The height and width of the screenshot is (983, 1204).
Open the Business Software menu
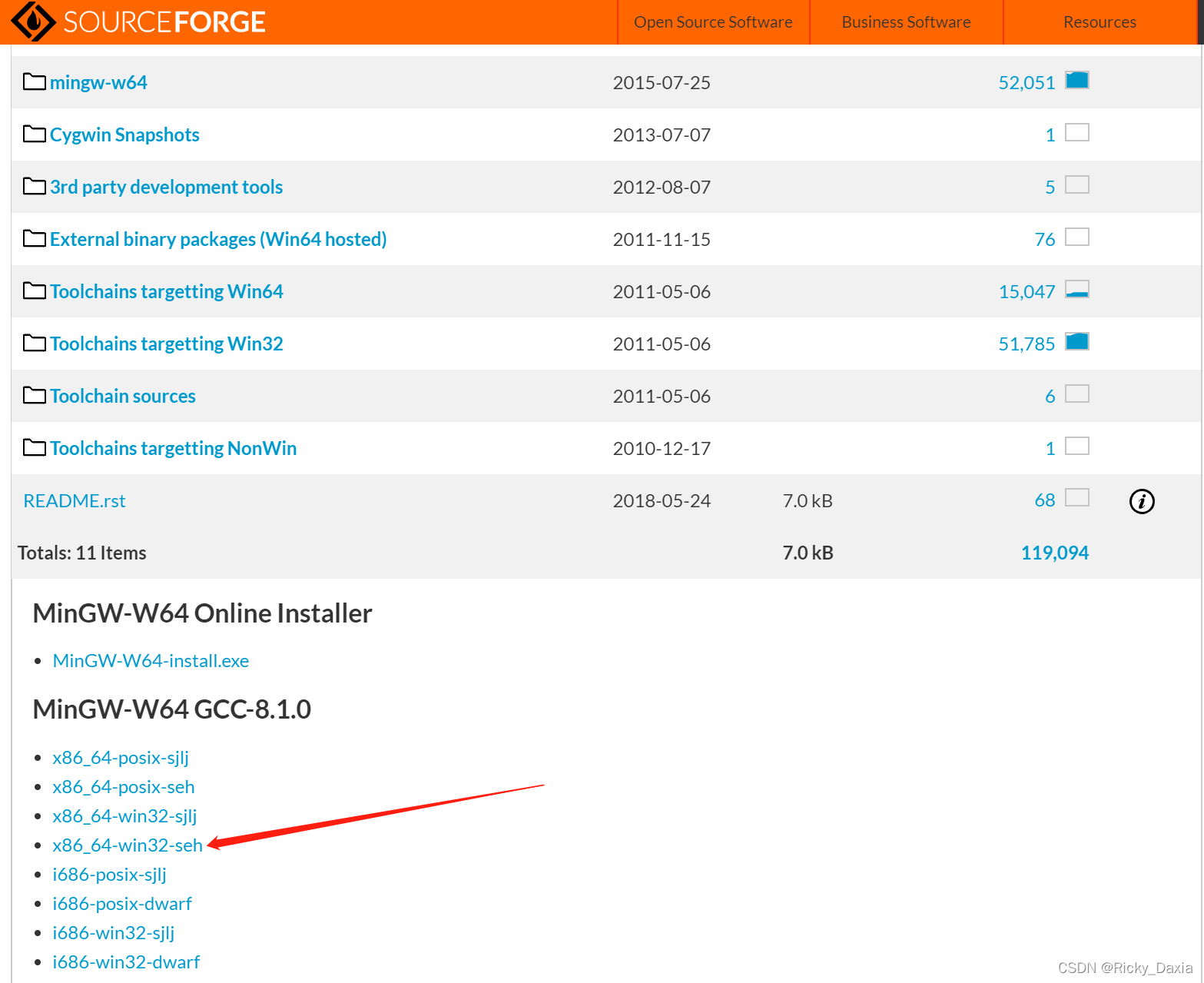[907, 22]
